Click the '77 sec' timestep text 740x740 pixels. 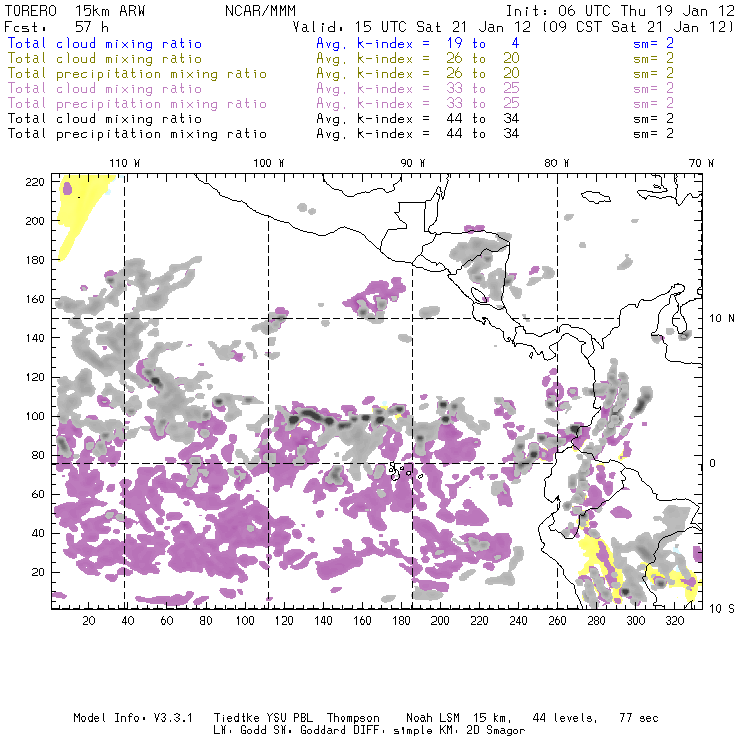(639, 718)
